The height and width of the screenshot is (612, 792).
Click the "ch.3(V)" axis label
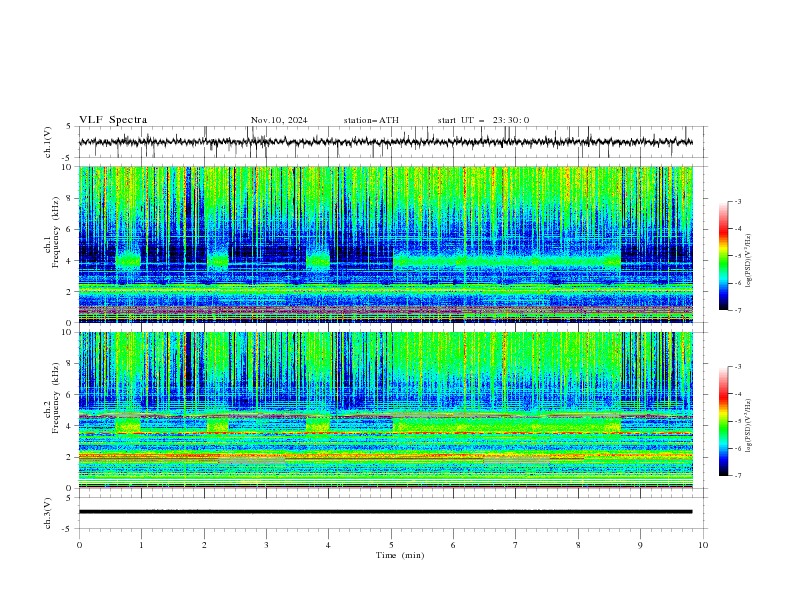pyautogui.click(x=48, y=513)
